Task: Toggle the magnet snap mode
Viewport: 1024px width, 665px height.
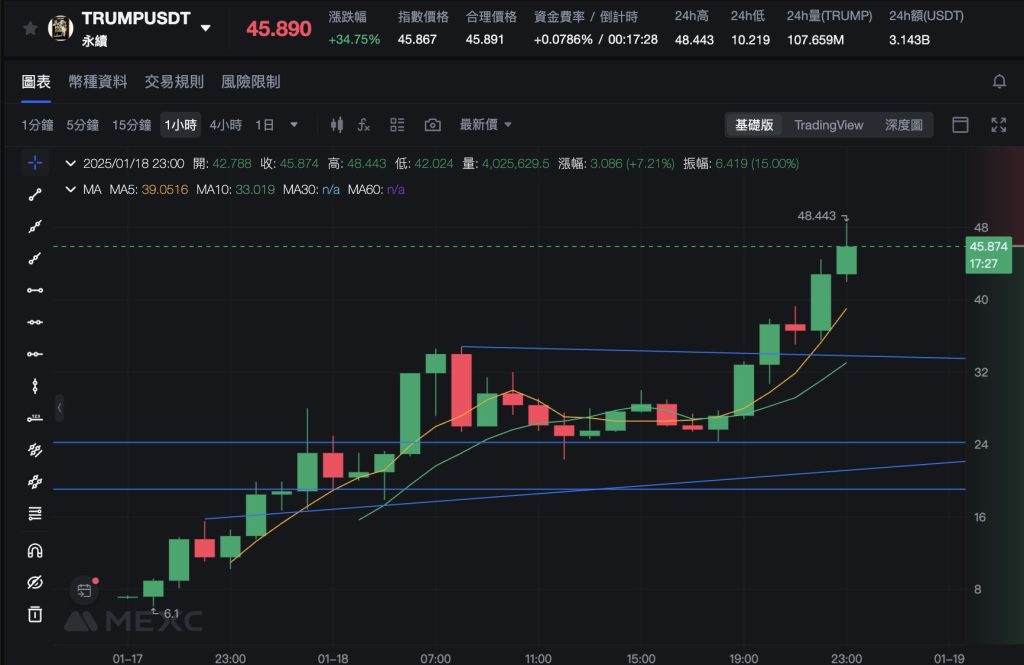Action: click(35, 551)
